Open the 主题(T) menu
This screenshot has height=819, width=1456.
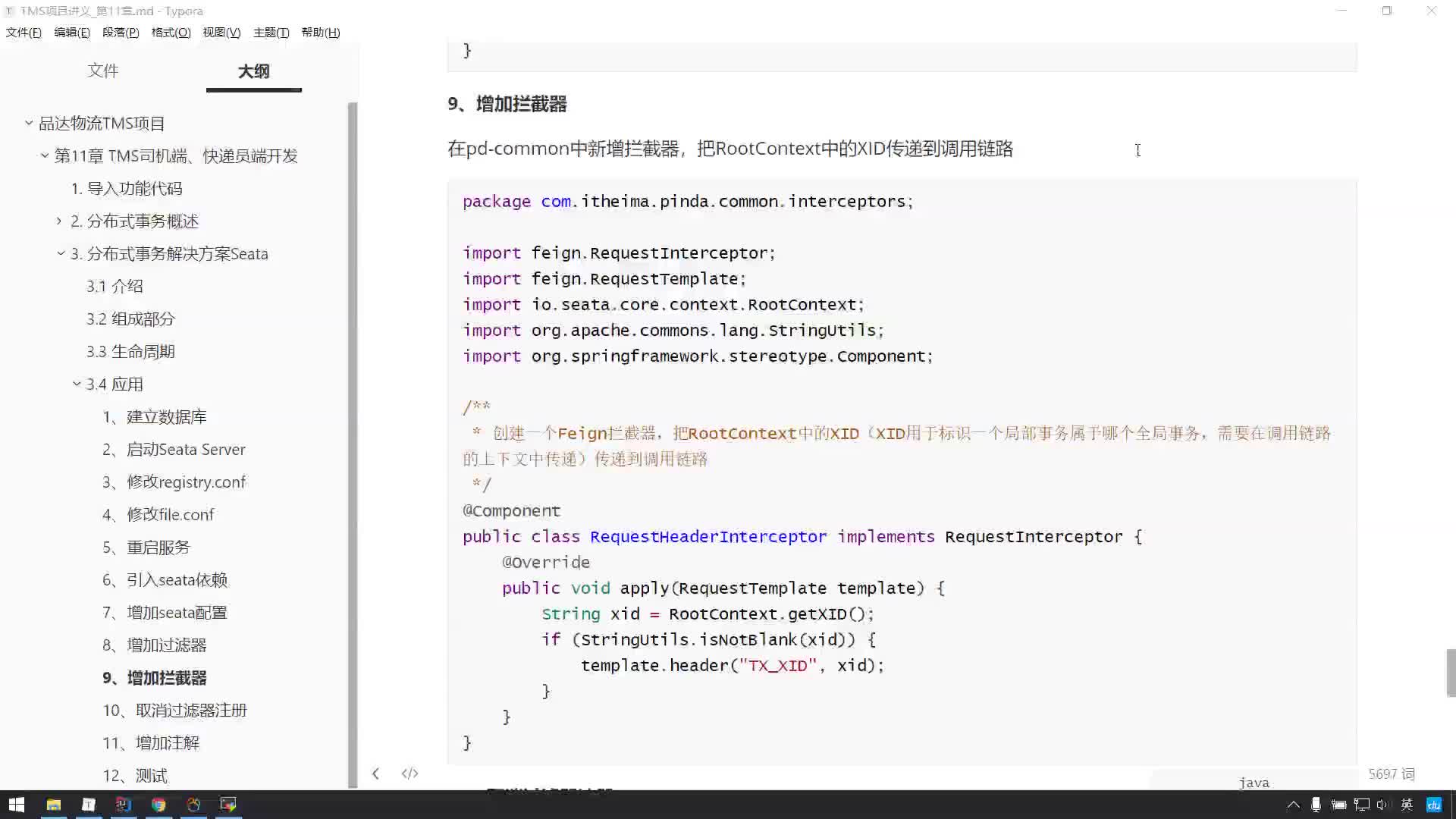pos(271,33)
